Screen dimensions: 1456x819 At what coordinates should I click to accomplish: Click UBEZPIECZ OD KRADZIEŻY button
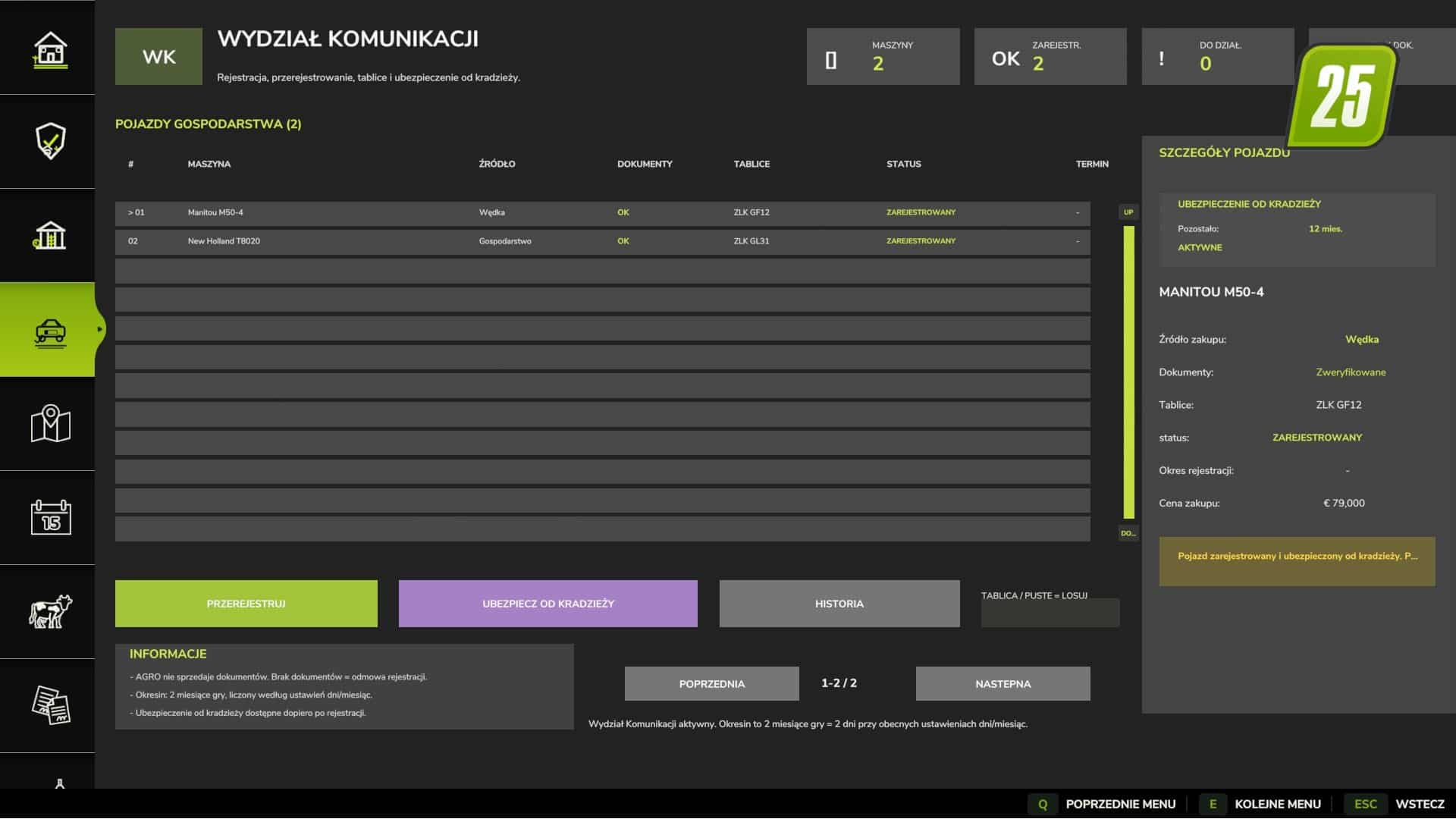[548, 604]
